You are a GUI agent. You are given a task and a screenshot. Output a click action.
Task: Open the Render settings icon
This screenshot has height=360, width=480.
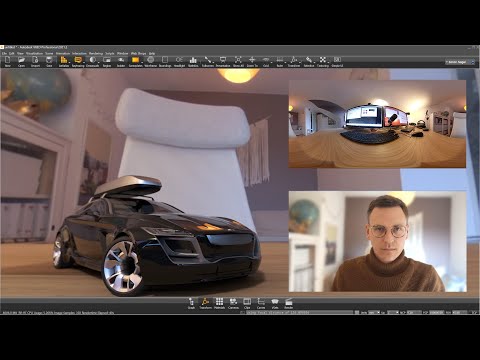pos(289,304)
